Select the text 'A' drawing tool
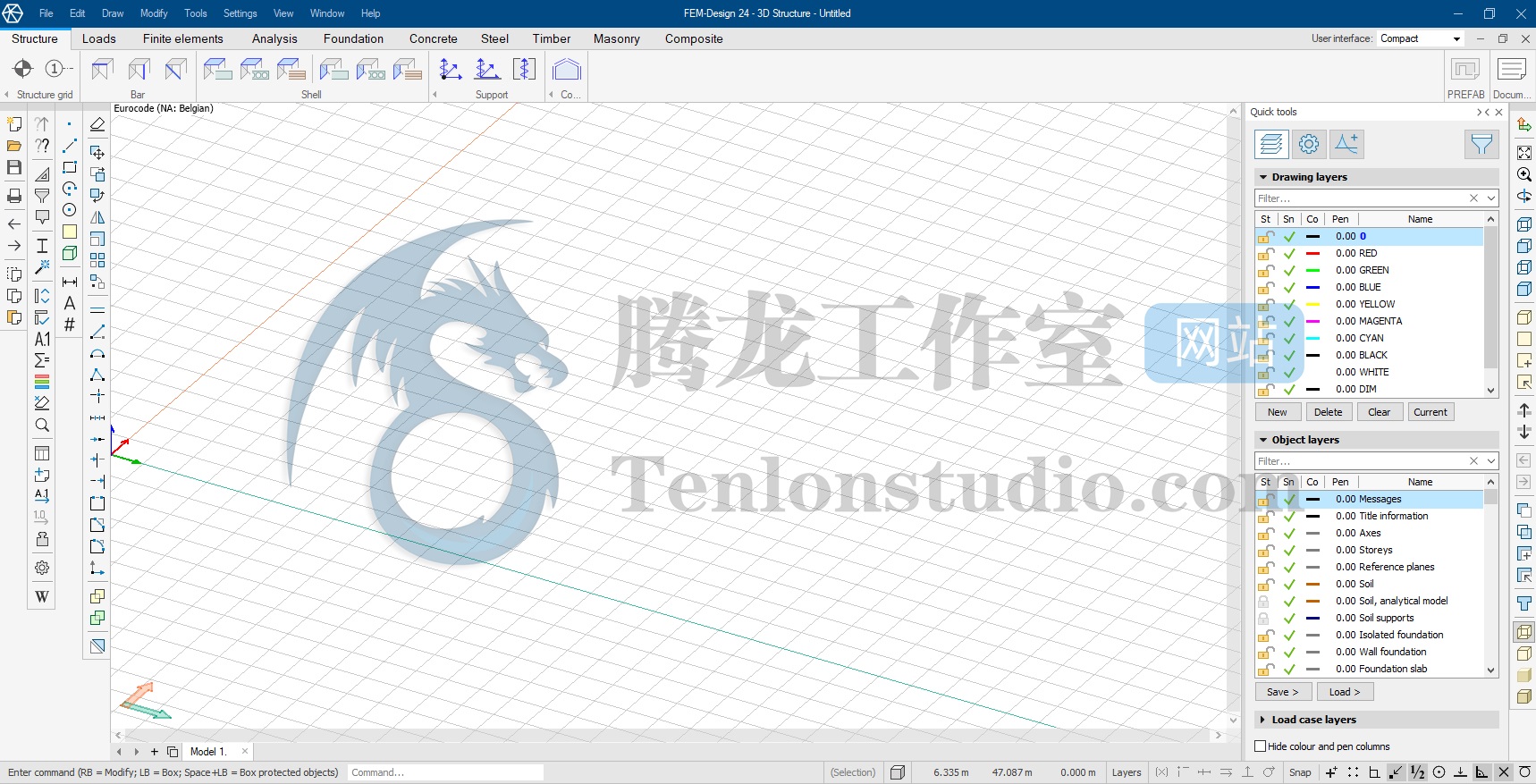 click(x=70, y=303)
